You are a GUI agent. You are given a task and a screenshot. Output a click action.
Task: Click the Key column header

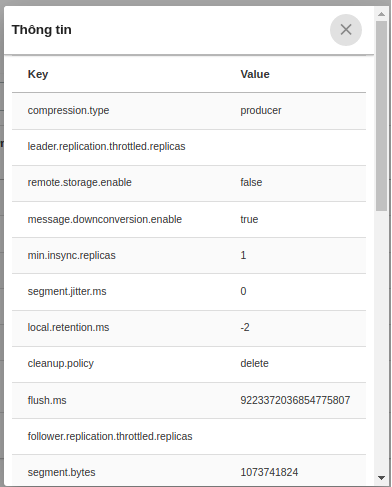pyautogui.click(x=38, y=74)
